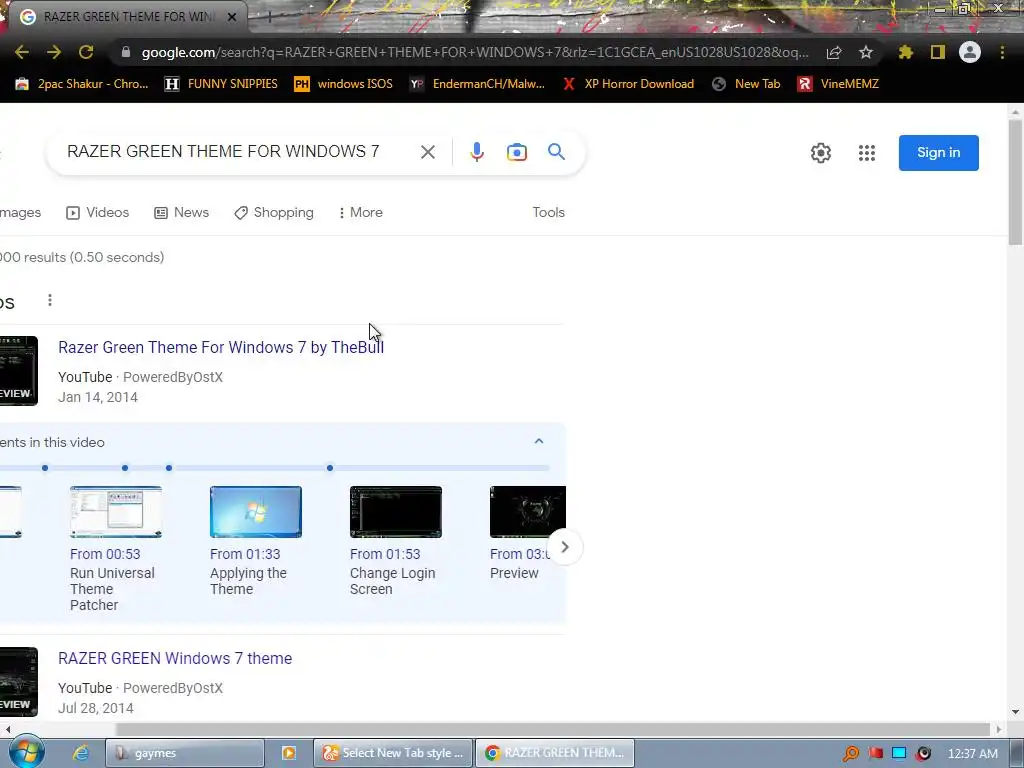Launch Internet Explorer from the taskbar
Image resolution: width=1024 pixels, height=768 pixels.
tap(80, 753)
